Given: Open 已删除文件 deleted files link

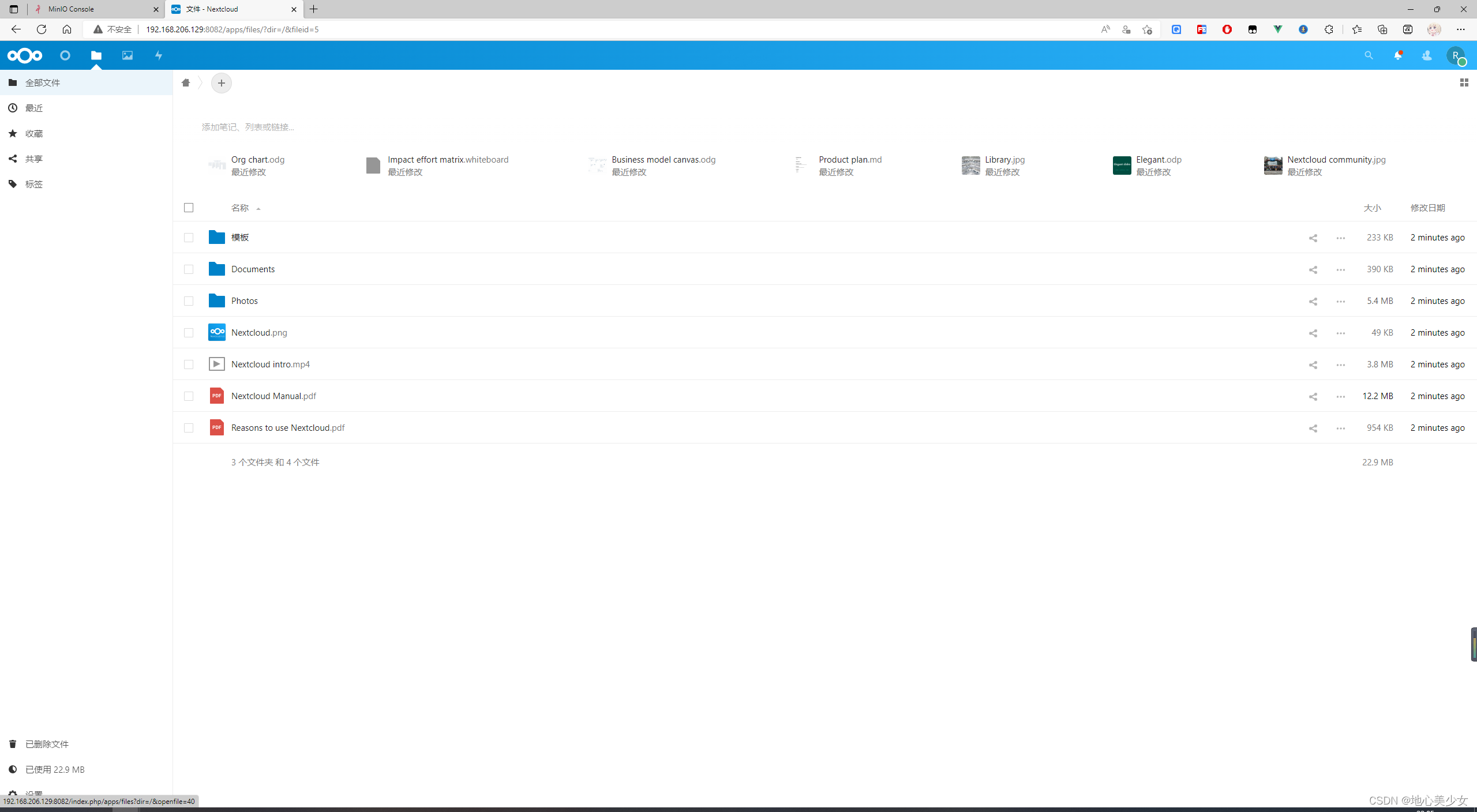Looking at the screenshot, I should click(x=47, y=744).
